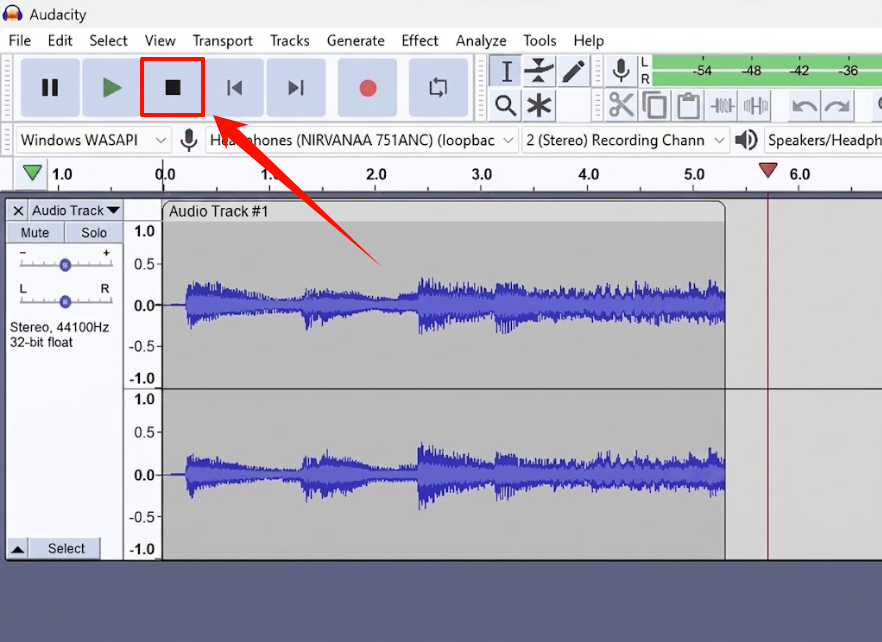Click the speaker icon beside playback device
This screenshot has width=882, height=642.
(x=746, y=140)
